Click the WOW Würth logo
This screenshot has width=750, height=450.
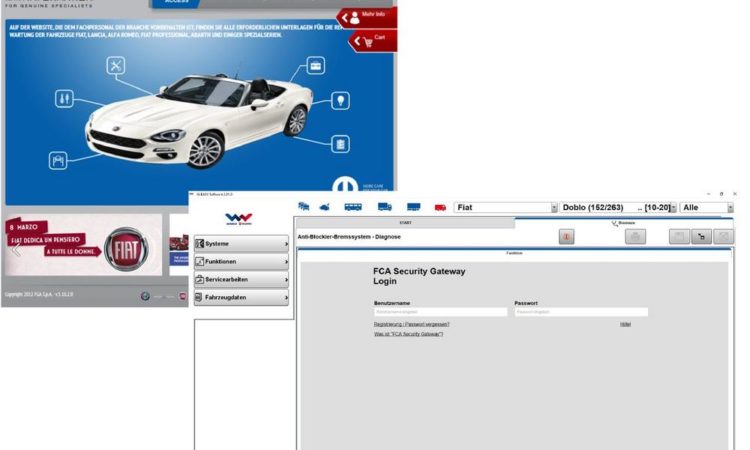[239, 219]
